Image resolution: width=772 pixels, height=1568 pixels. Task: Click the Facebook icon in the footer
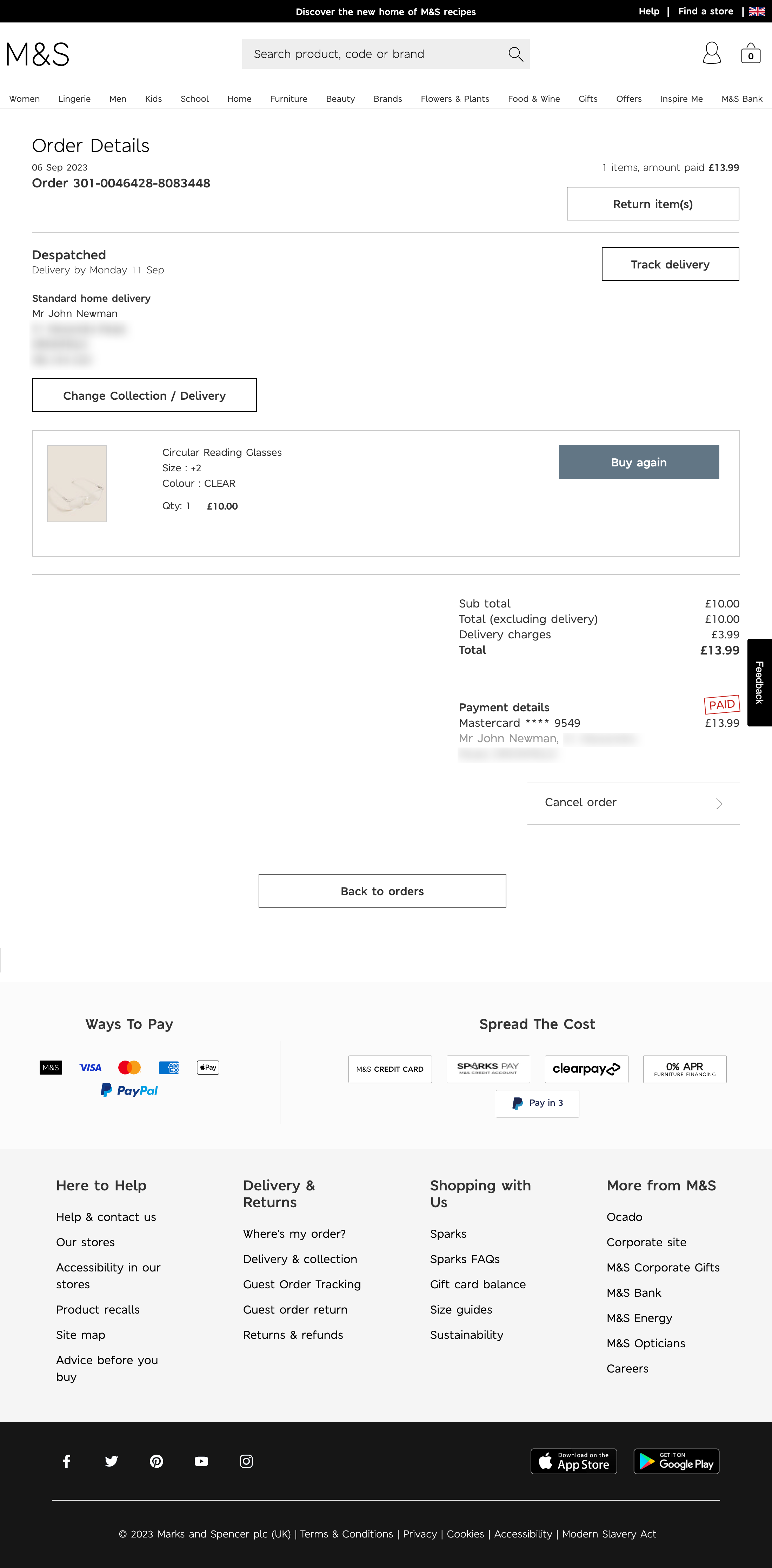coord(66,1461)
